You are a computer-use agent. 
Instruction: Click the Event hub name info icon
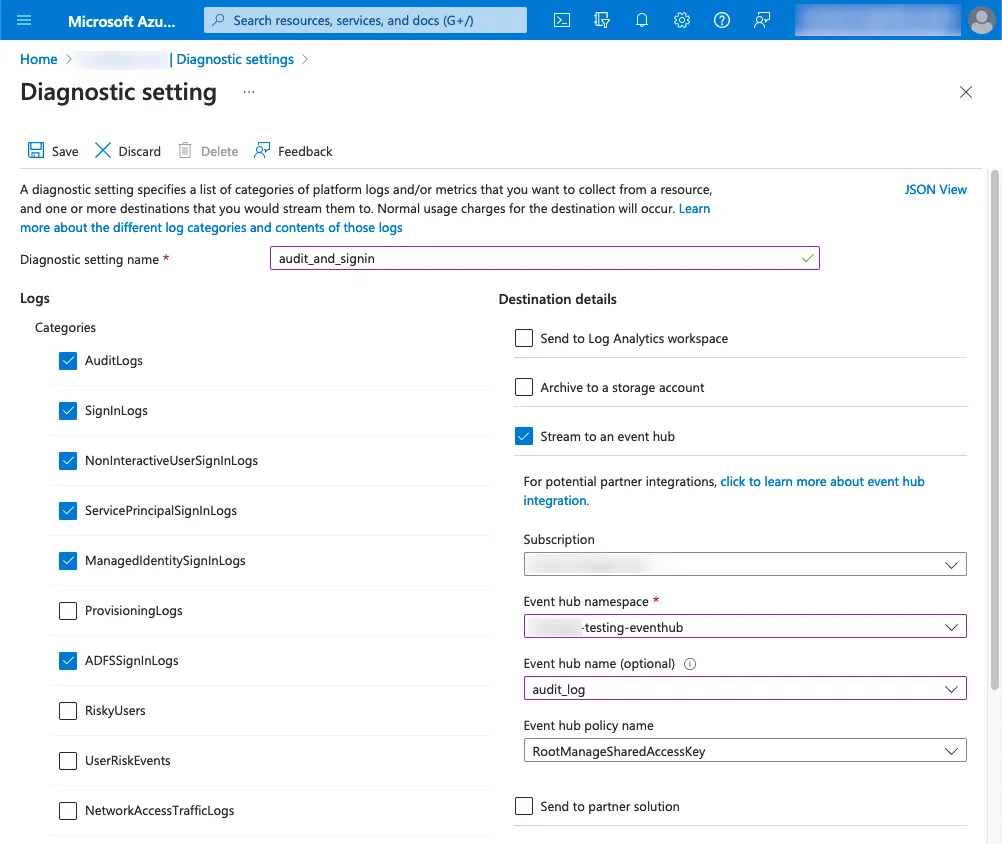[x=690, y=664]
